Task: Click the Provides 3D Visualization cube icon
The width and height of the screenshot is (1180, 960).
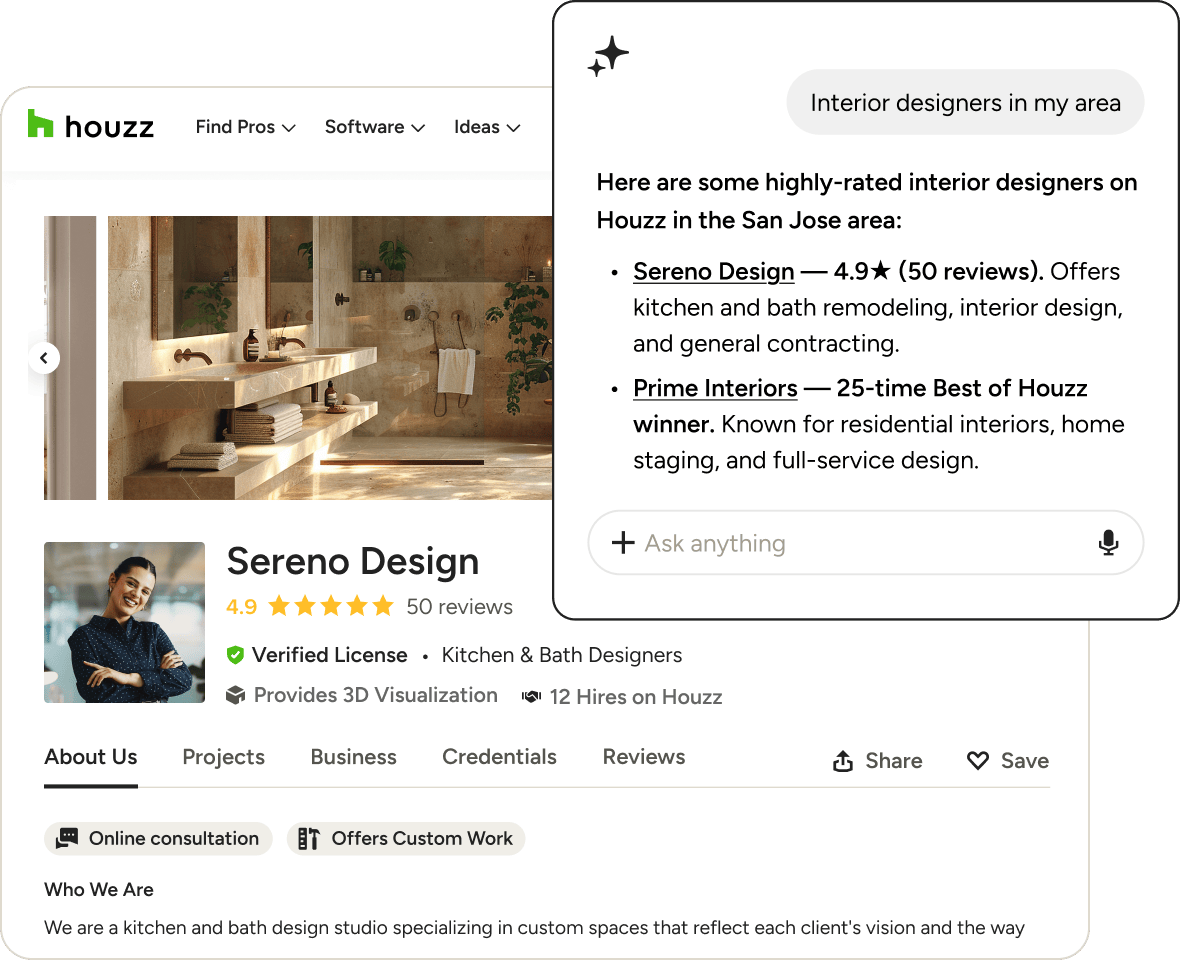Action: [x=236, y=695]
